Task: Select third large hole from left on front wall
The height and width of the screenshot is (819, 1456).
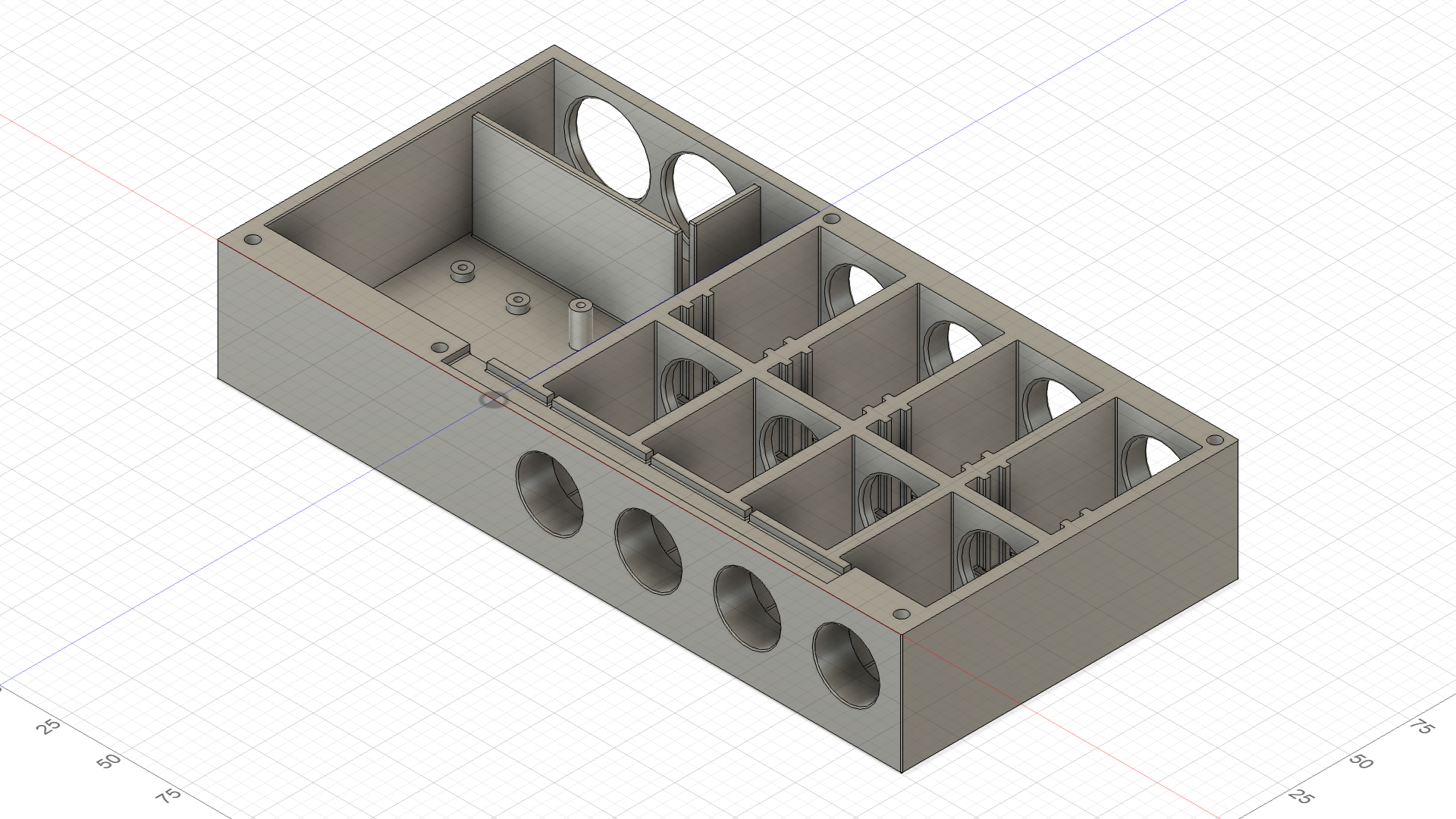Action: (747, 608)
